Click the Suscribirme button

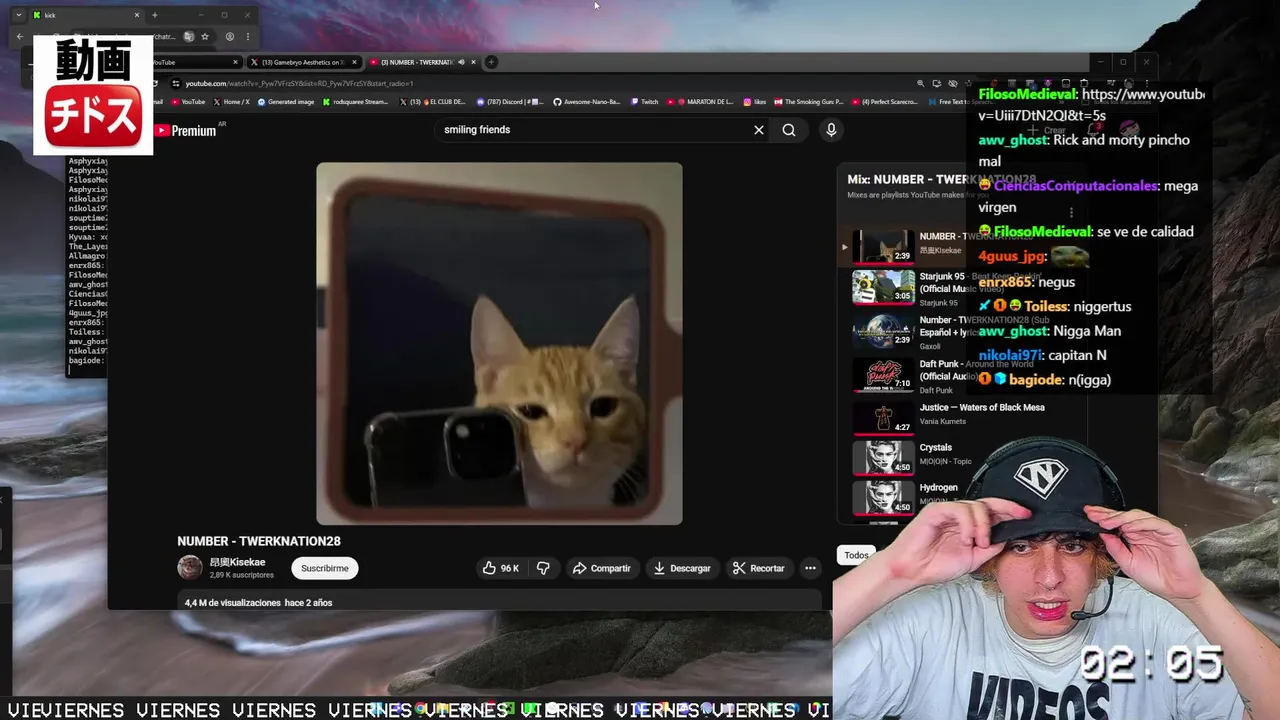[x=325, y=568]
